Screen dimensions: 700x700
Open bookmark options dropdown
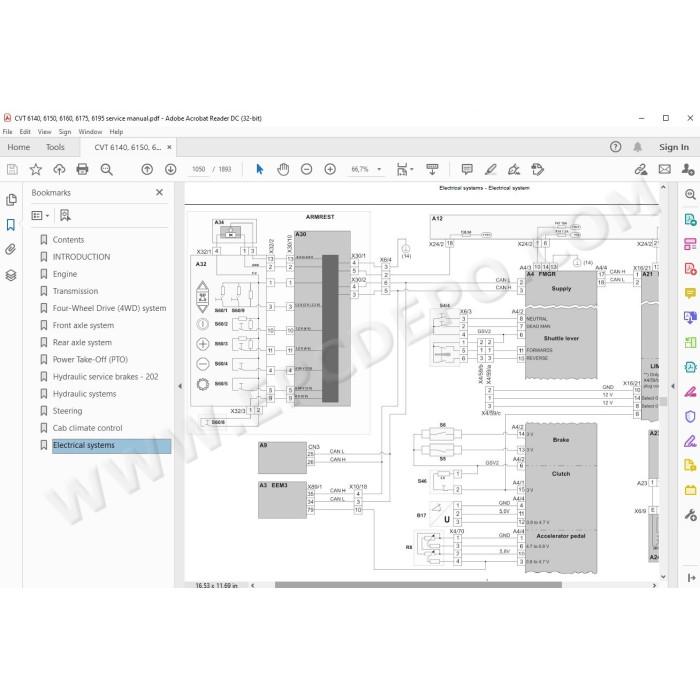40,216
